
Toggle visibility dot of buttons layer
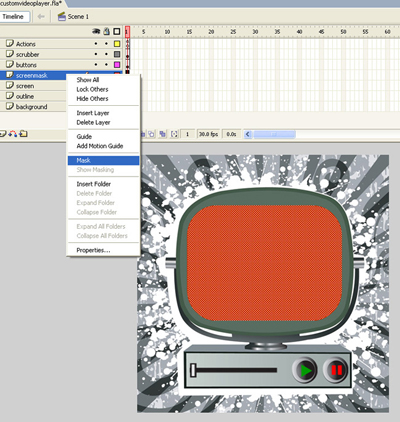coord(96,65)
